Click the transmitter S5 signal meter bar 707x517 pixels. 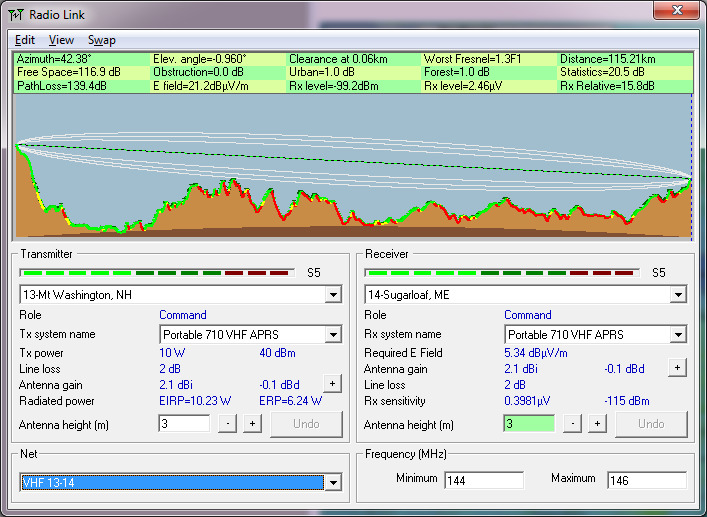click(x=157, y=273)
